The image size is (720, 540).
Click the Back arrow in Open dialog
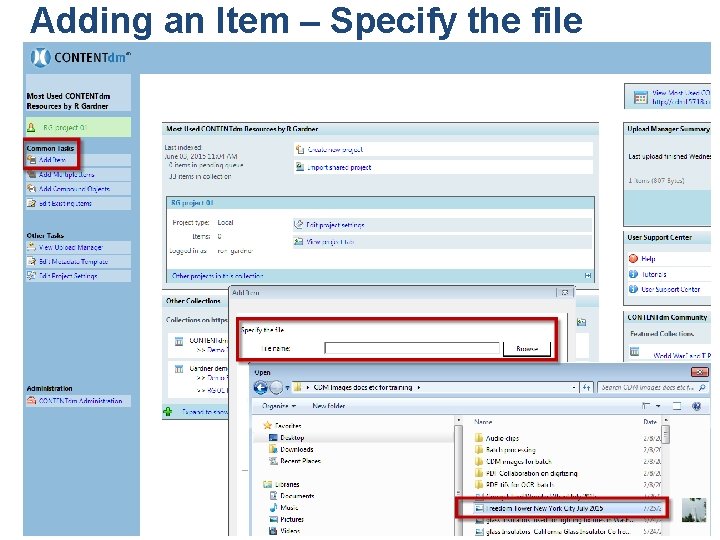[261, 388]
